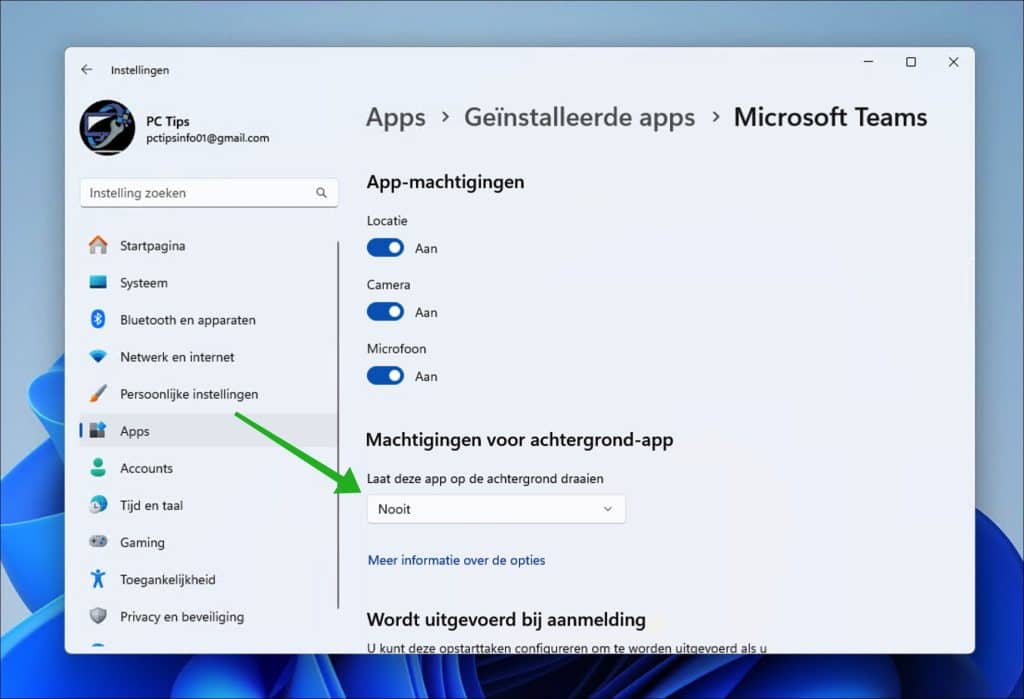Click the Apps sidebar icon
The image size is (1024, 699).
(x=98, y=431)
